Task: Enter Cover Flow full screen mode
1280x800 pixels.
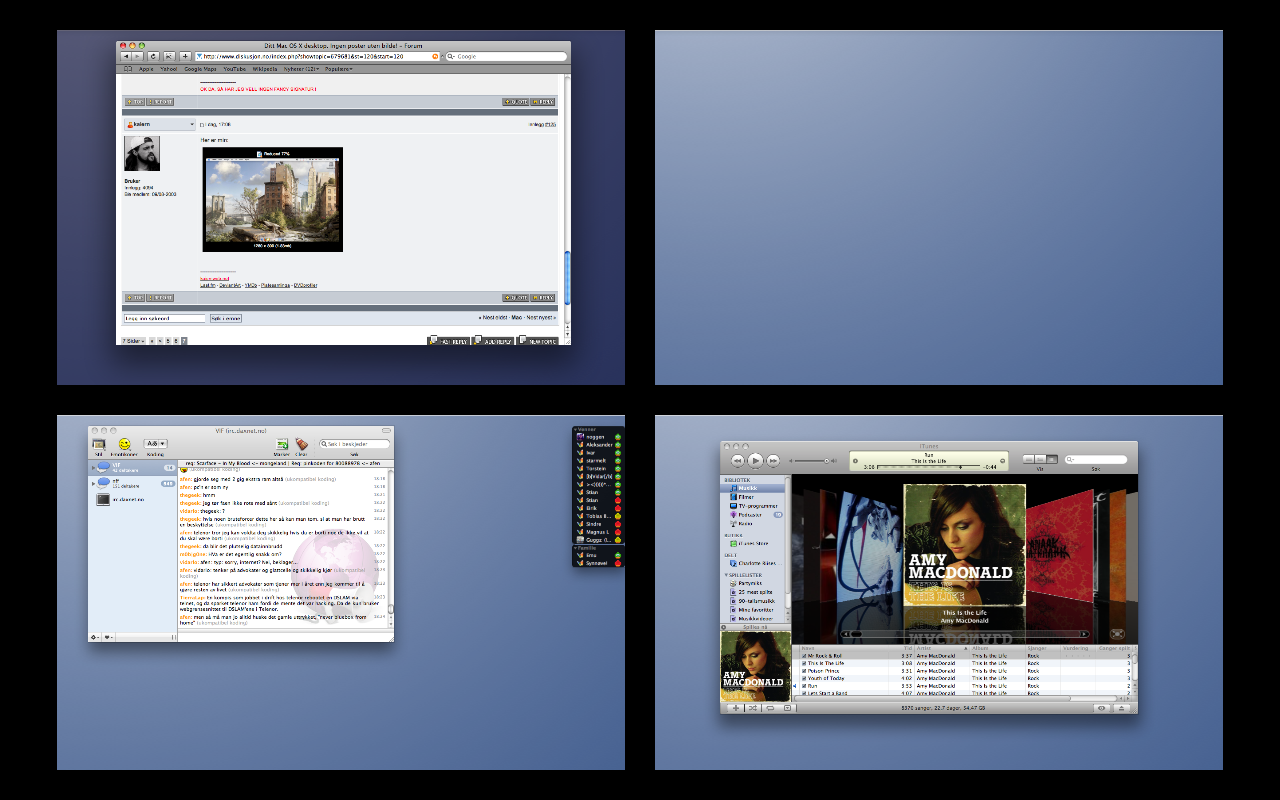Action: (1117, 634)
